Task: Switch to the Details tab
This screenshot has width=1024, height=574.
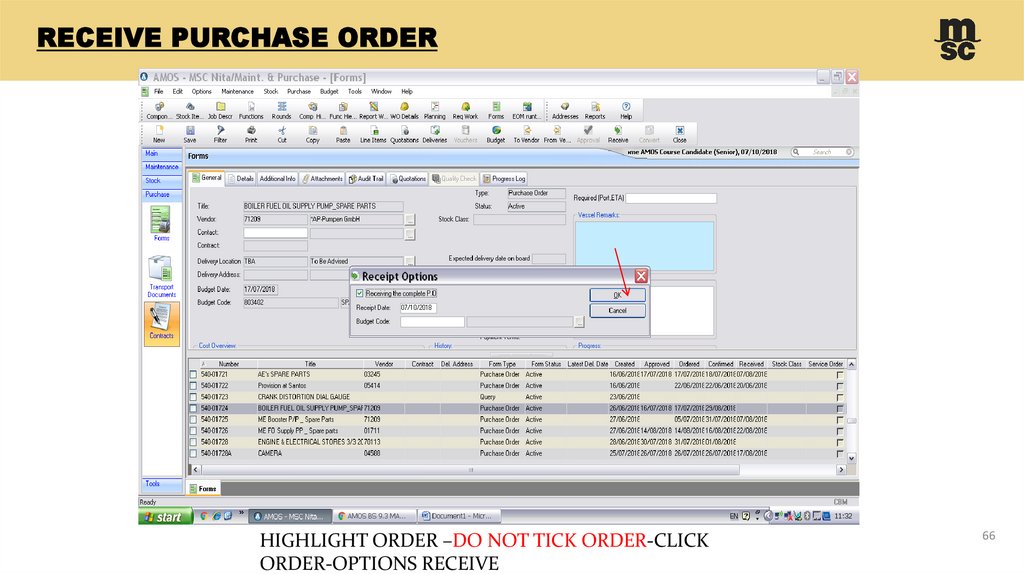Action: (x=241, y=178)
